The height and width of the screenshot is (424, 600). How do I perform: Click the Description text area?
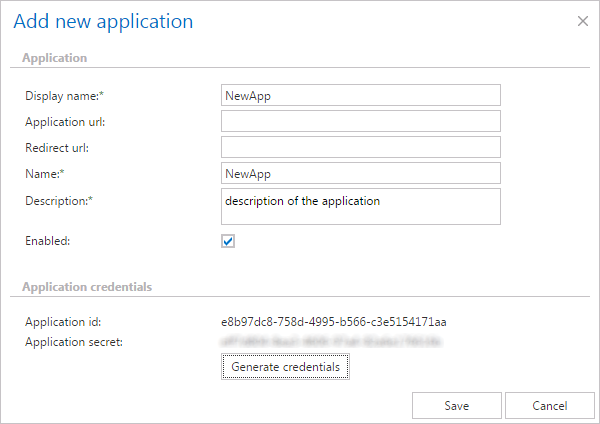click(360, 207)
